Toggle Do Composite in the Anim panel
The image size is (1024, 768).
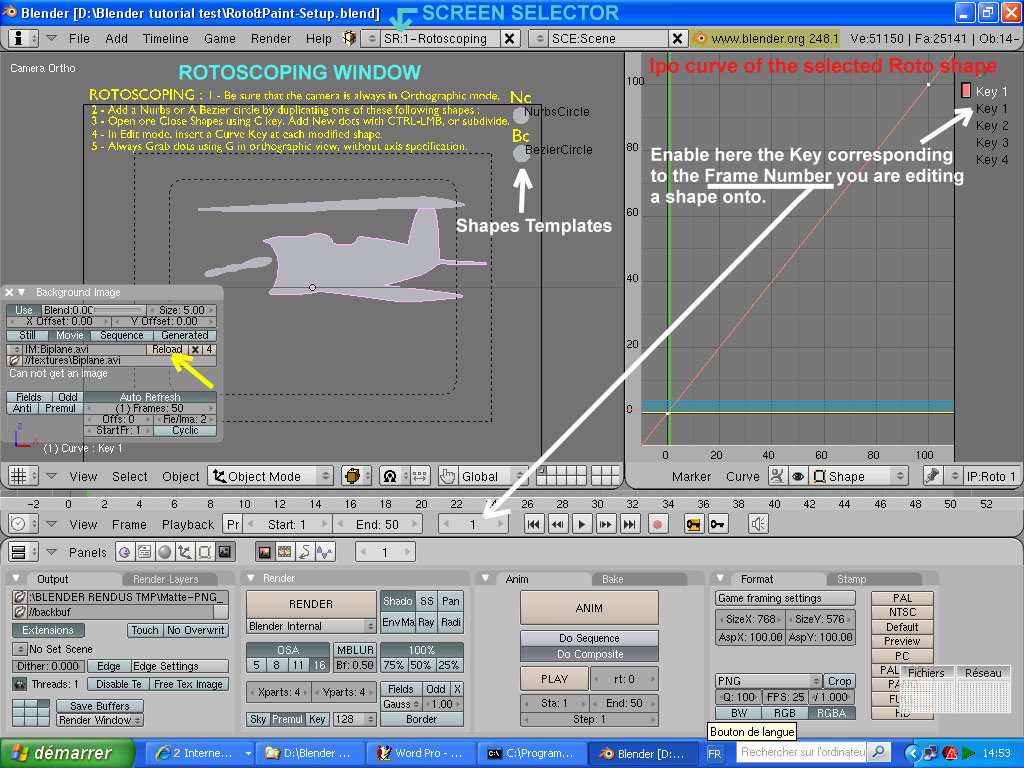point(589,654)
